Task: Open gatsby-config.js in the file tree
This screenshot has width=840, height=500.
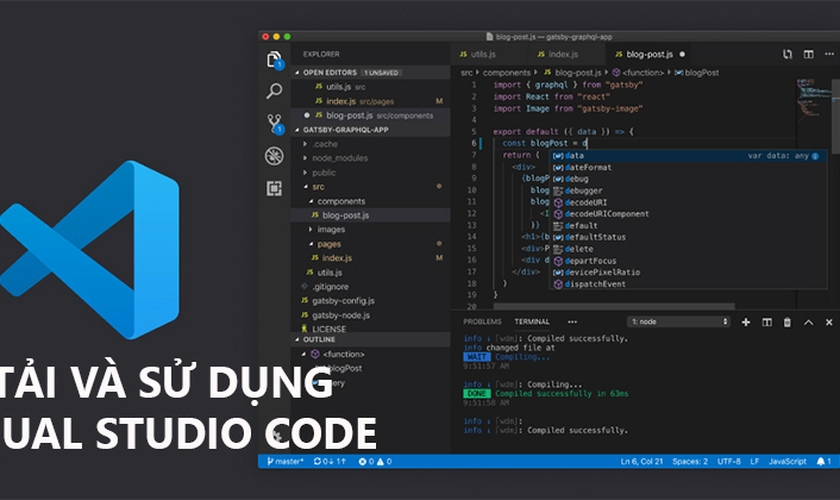Action: 343,300
